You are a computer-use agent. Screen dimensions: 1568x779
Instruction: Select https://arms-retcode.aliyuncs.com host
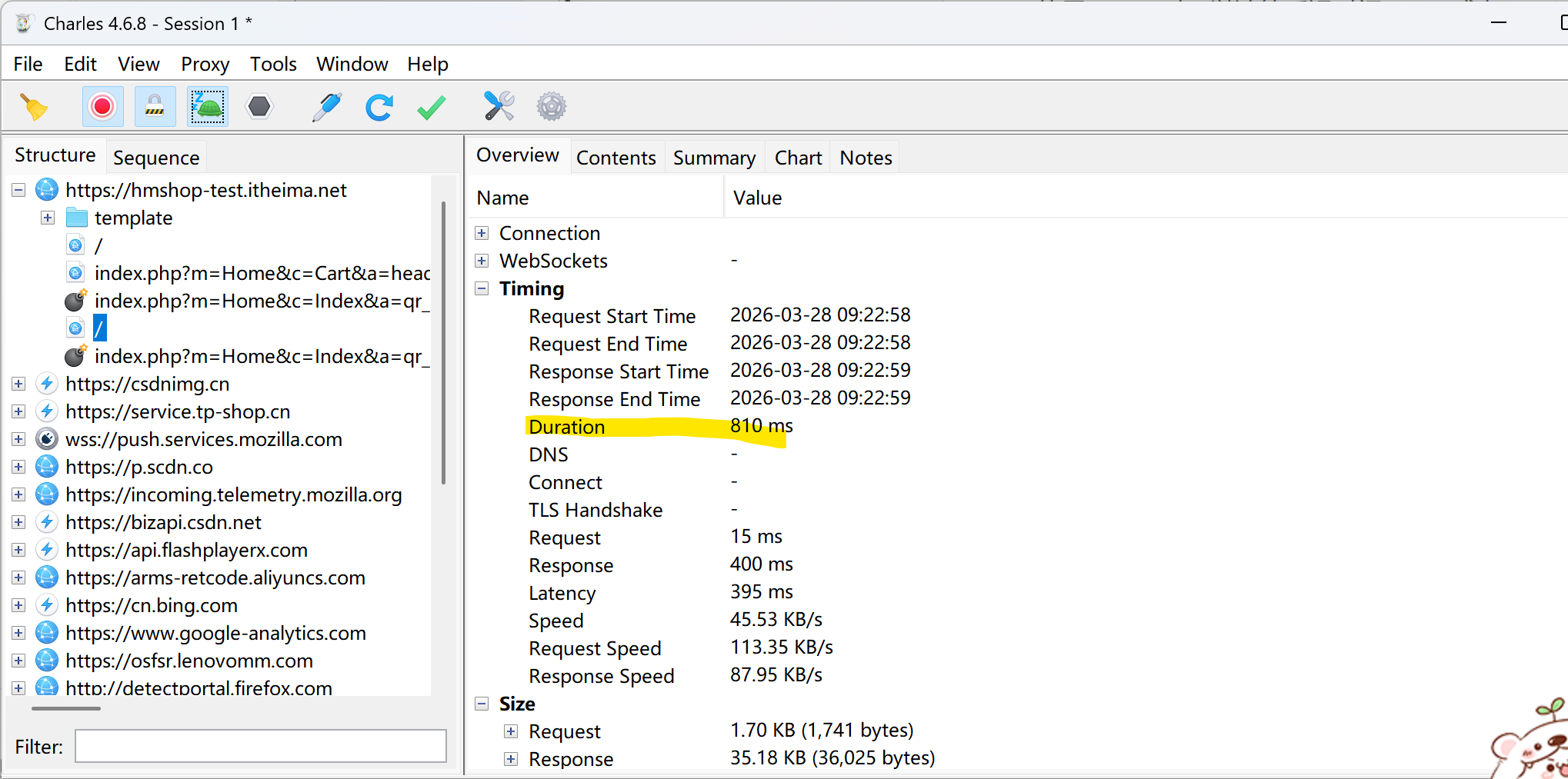(215, 578)
